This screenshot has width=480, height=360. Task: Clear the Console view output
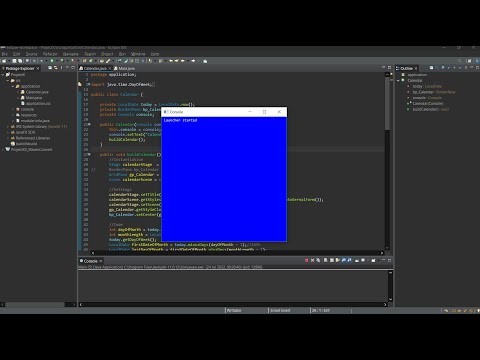(x=326, y=260)
